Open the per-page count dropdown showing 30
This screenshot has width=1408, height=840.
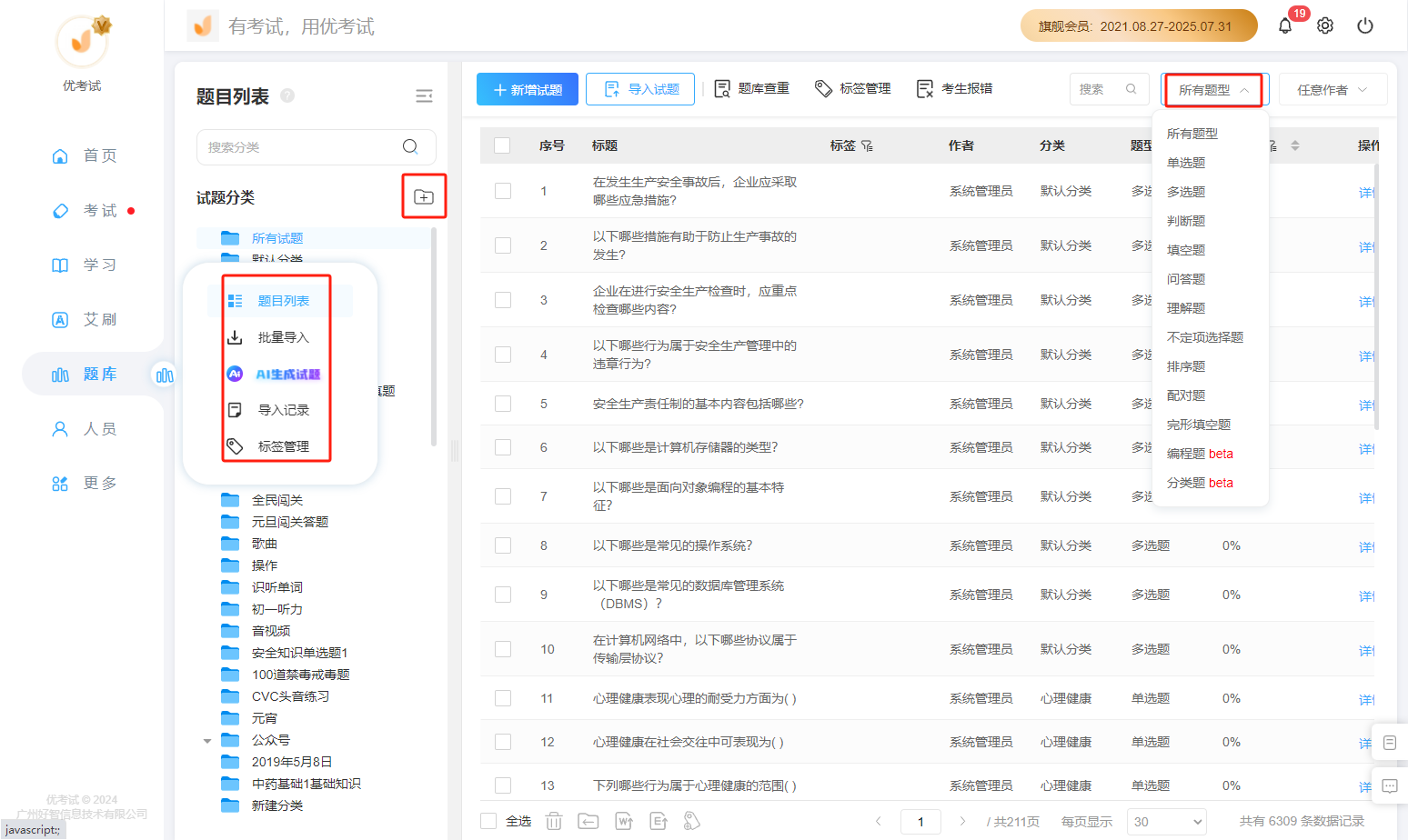pos(1167,821)
